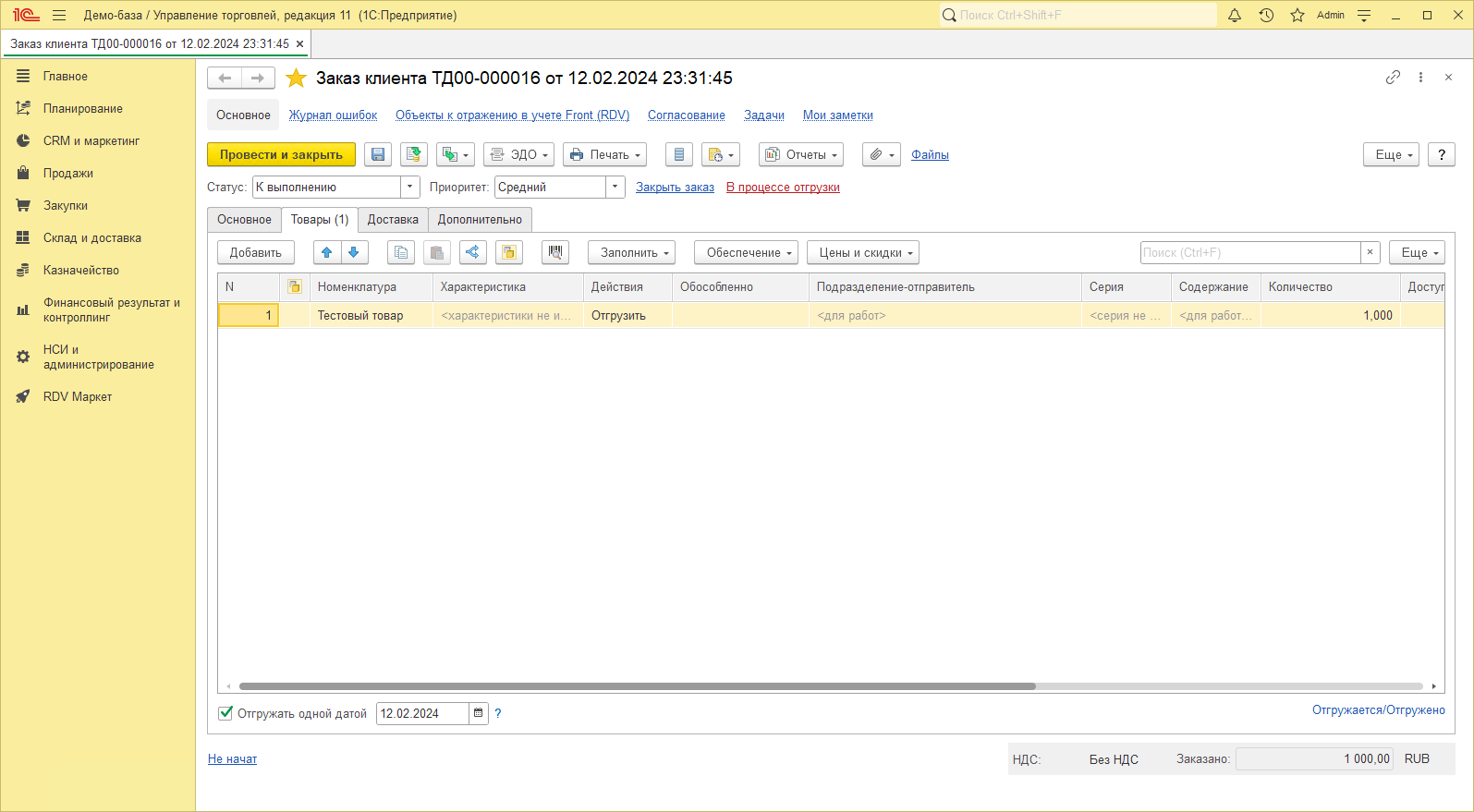Image resolution: width=1474 pixels, height=812 pixels.
Task: Click 'В процессе отгрузки' link
Action: tap(783, 188)
